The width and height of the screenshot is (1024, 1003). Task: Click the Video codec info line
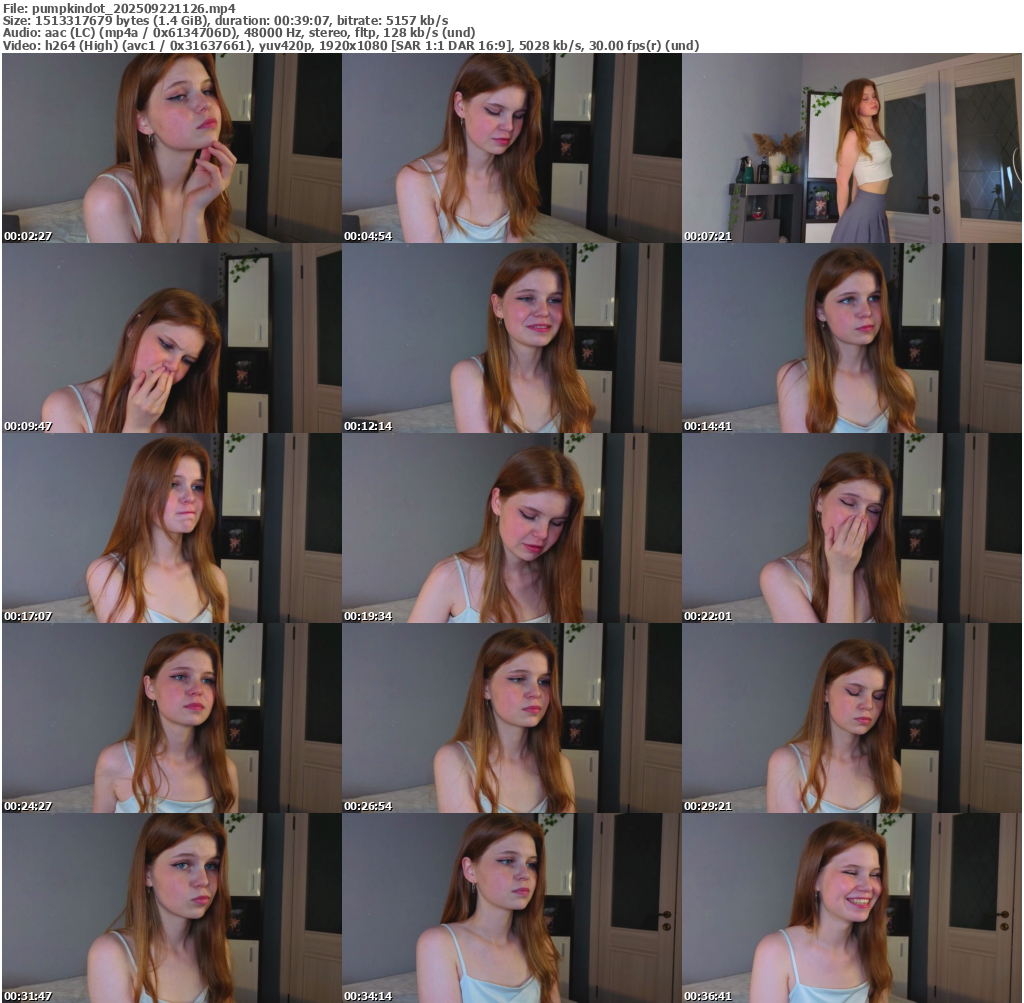point(350,46)
